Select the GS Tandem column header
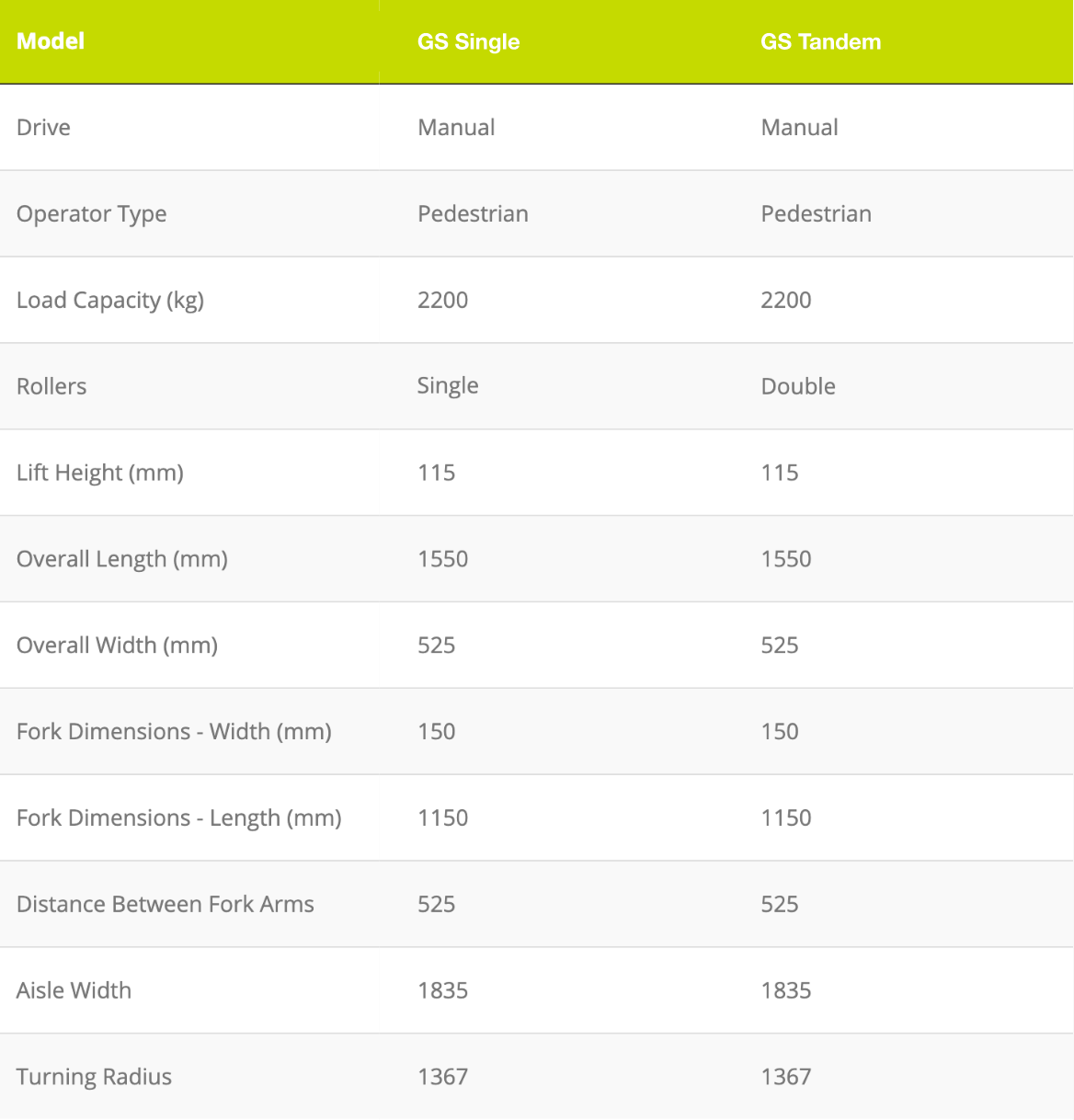 coord(820,42)
